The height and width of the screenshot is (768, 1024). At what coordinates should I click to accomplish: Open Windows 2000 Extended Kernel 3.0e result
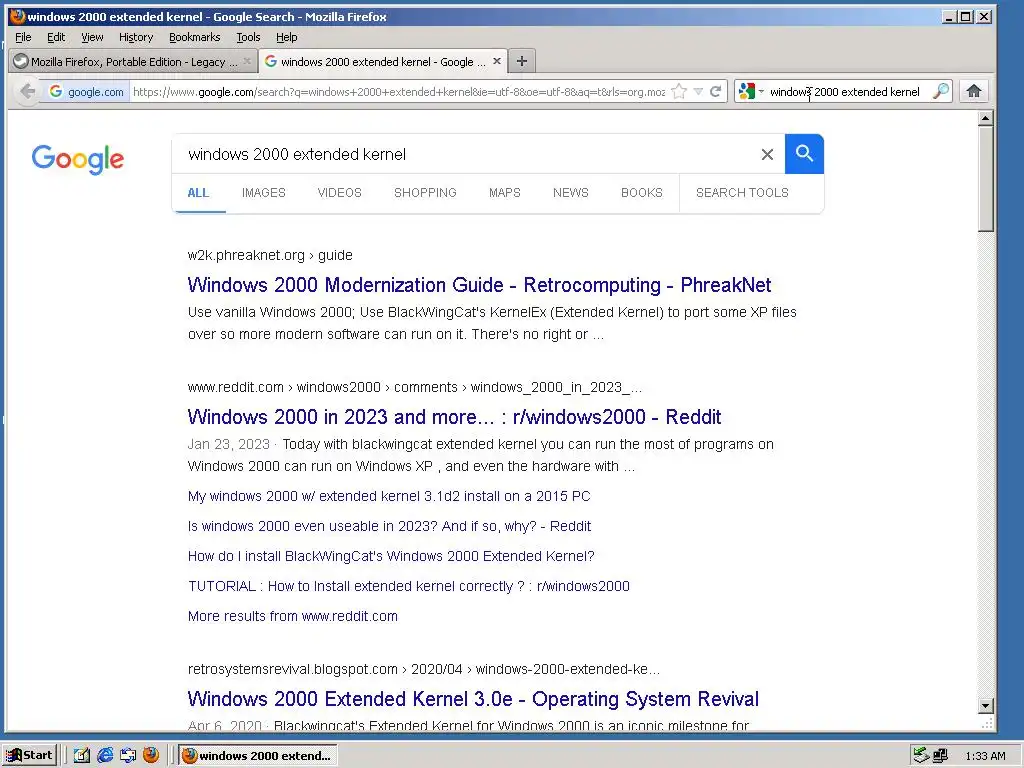pos(473,699)
